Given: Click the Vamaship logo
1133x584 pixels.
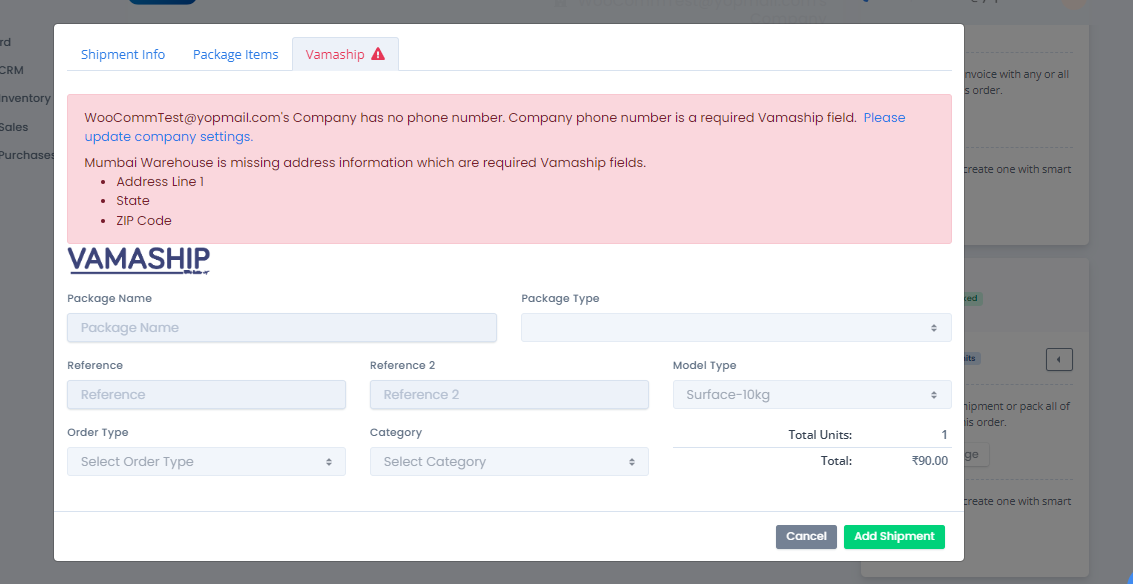Looking at the screenshot, I should point(139,261).
